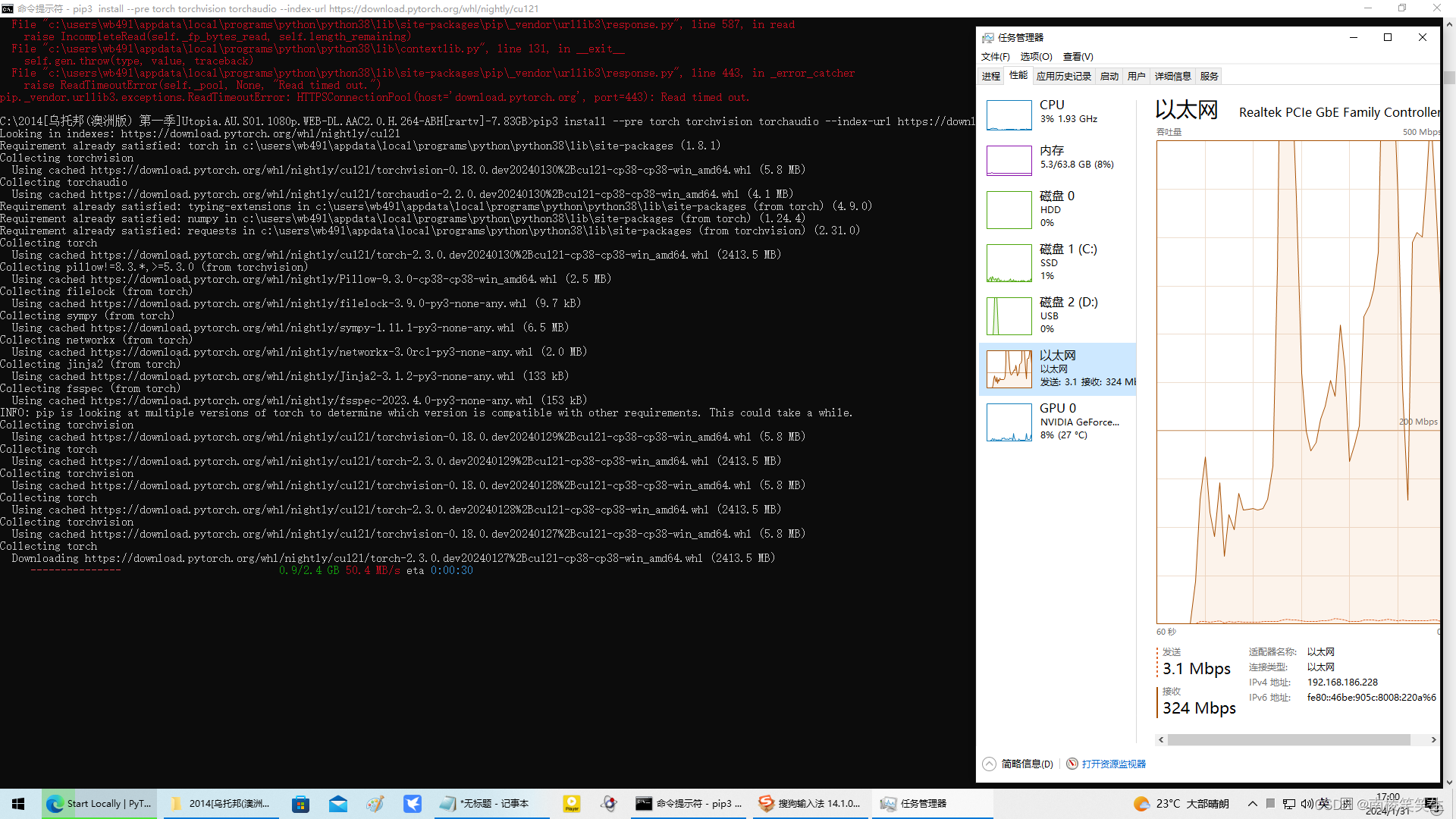Select the 内存 memory item
The width and height of the screenshot is (1456, 819).
pos(1058,159)
